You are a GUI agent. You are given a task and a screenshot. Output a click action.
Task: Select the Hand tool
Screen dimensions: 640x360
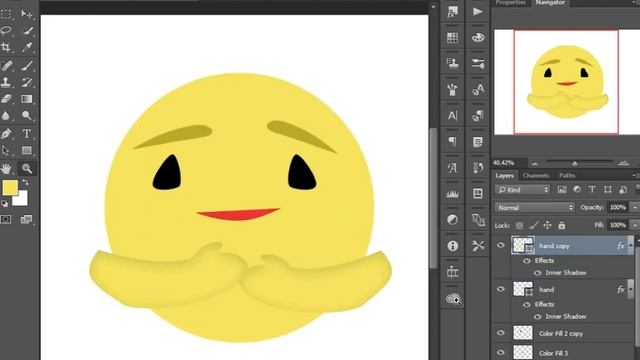[6, 168]
